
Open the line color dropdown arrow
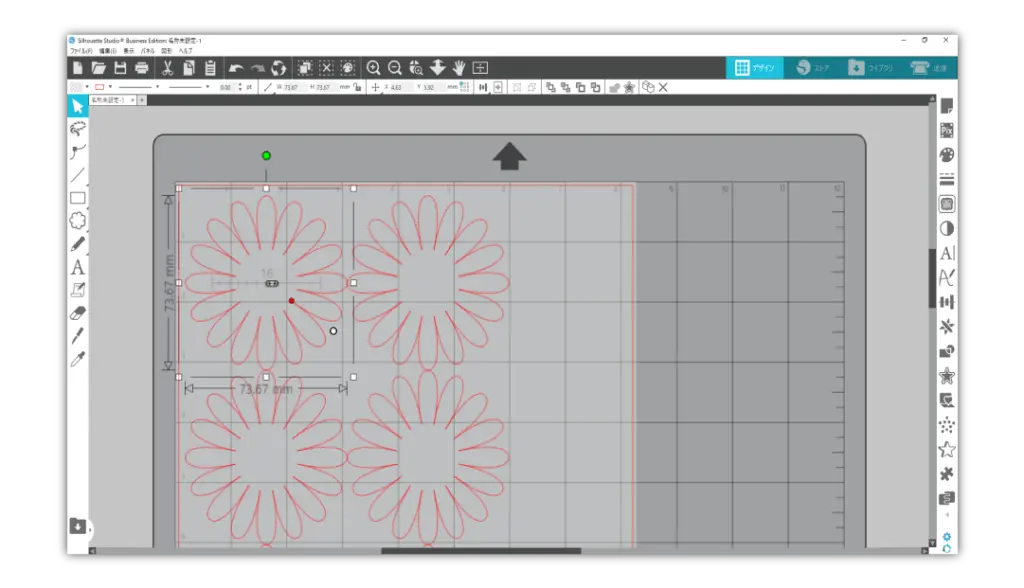pos(110,88)
